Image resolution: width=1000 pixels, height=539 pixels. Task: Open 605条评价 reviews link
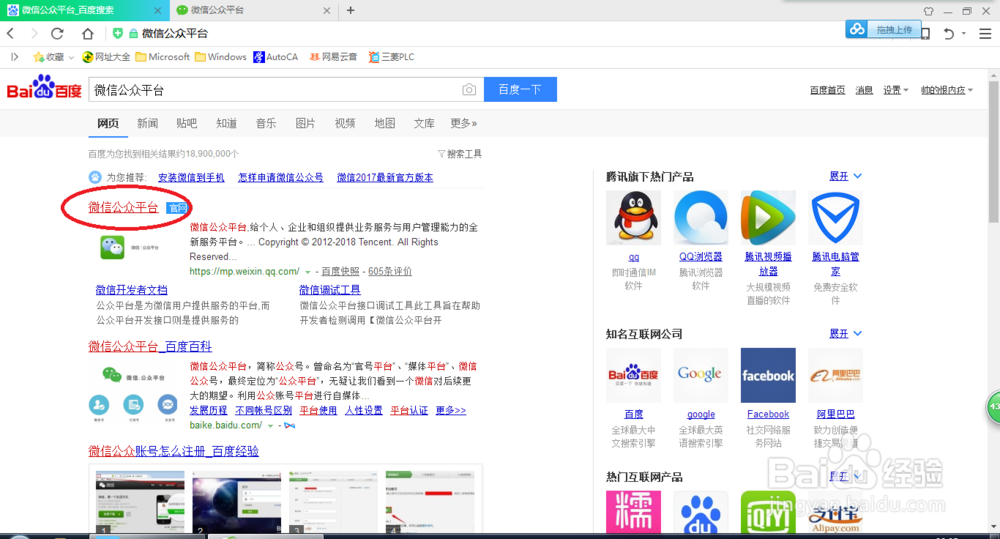point(390,272)
